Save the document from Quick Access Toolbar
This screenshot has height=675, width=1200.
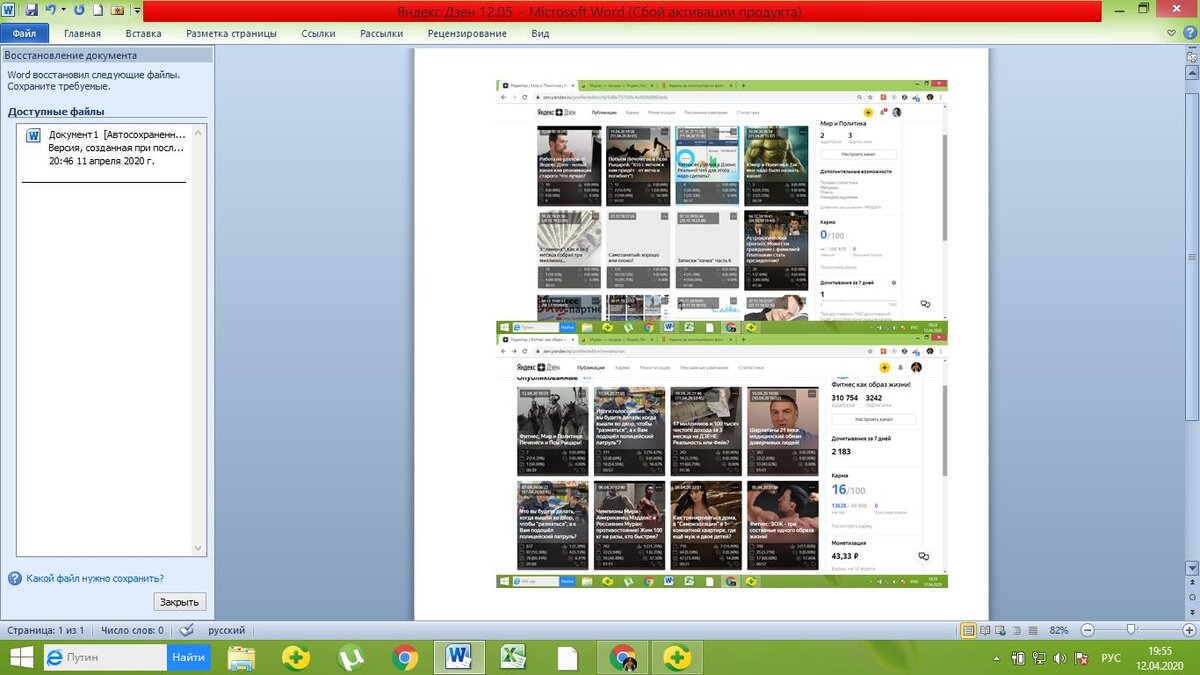31,10
